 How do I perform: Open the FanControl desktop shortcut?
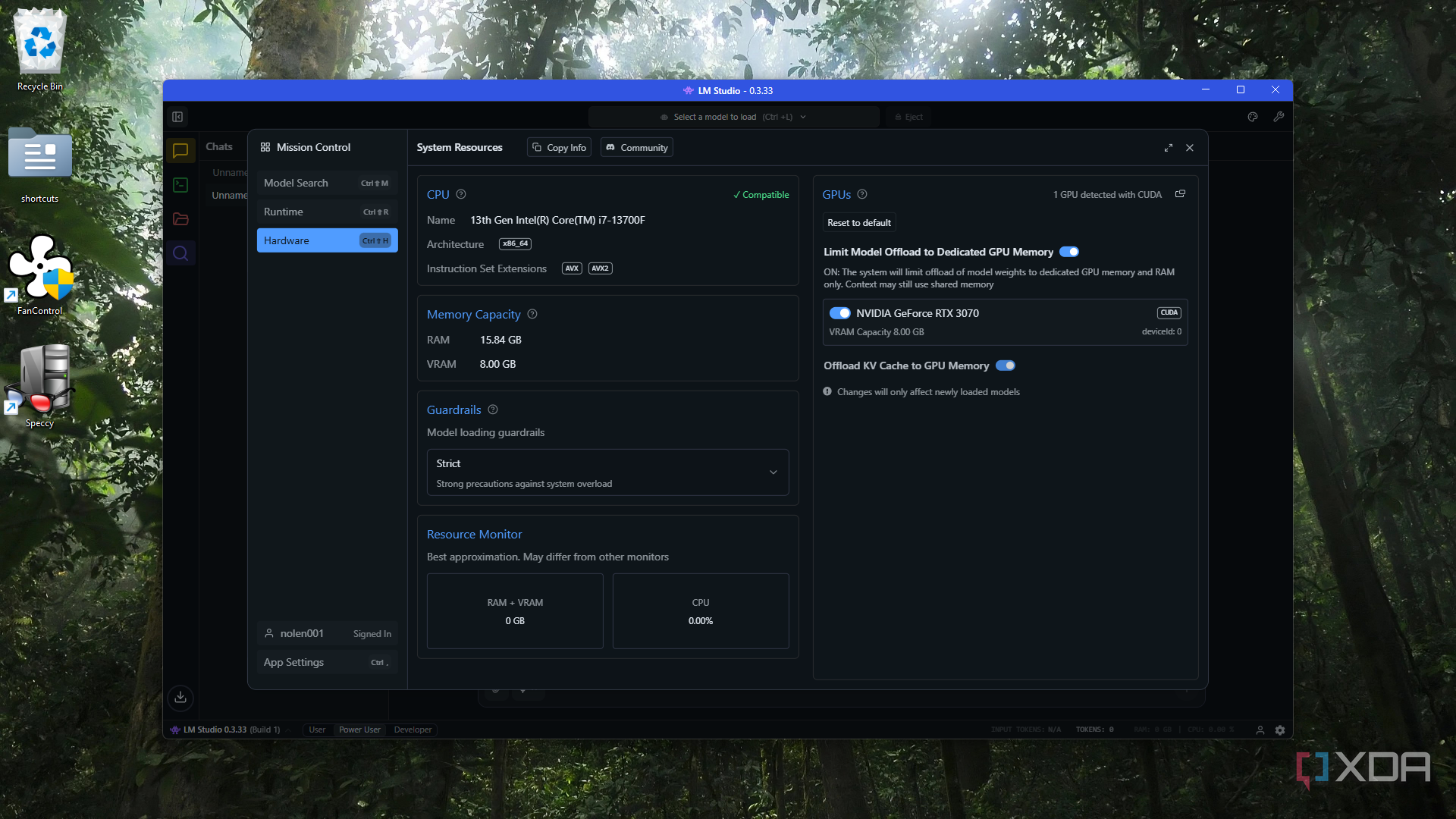[39, 275]
